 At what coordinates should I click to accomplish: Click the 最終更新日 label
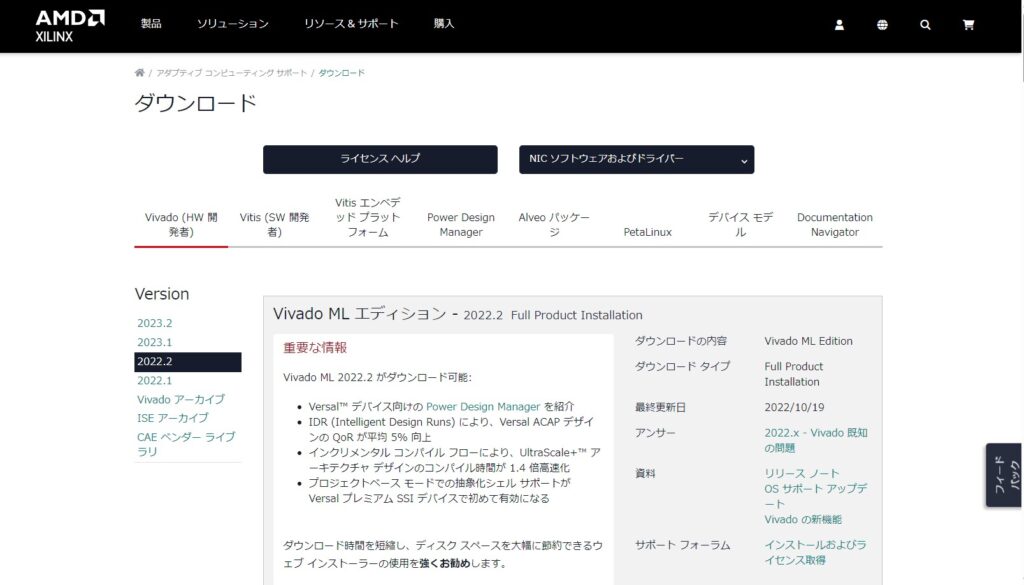coord(660,407)
